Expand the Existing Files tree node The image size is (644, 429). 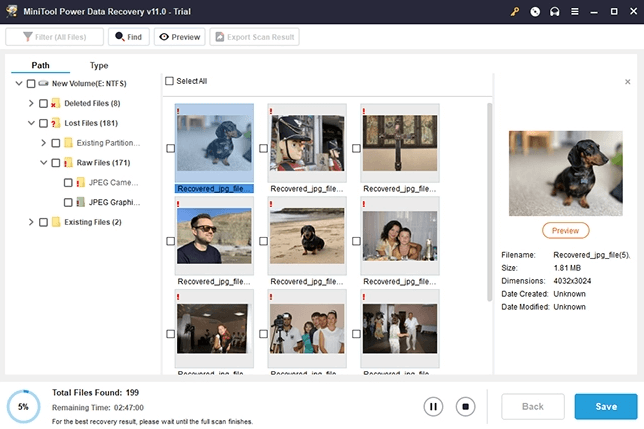point(31,222)
